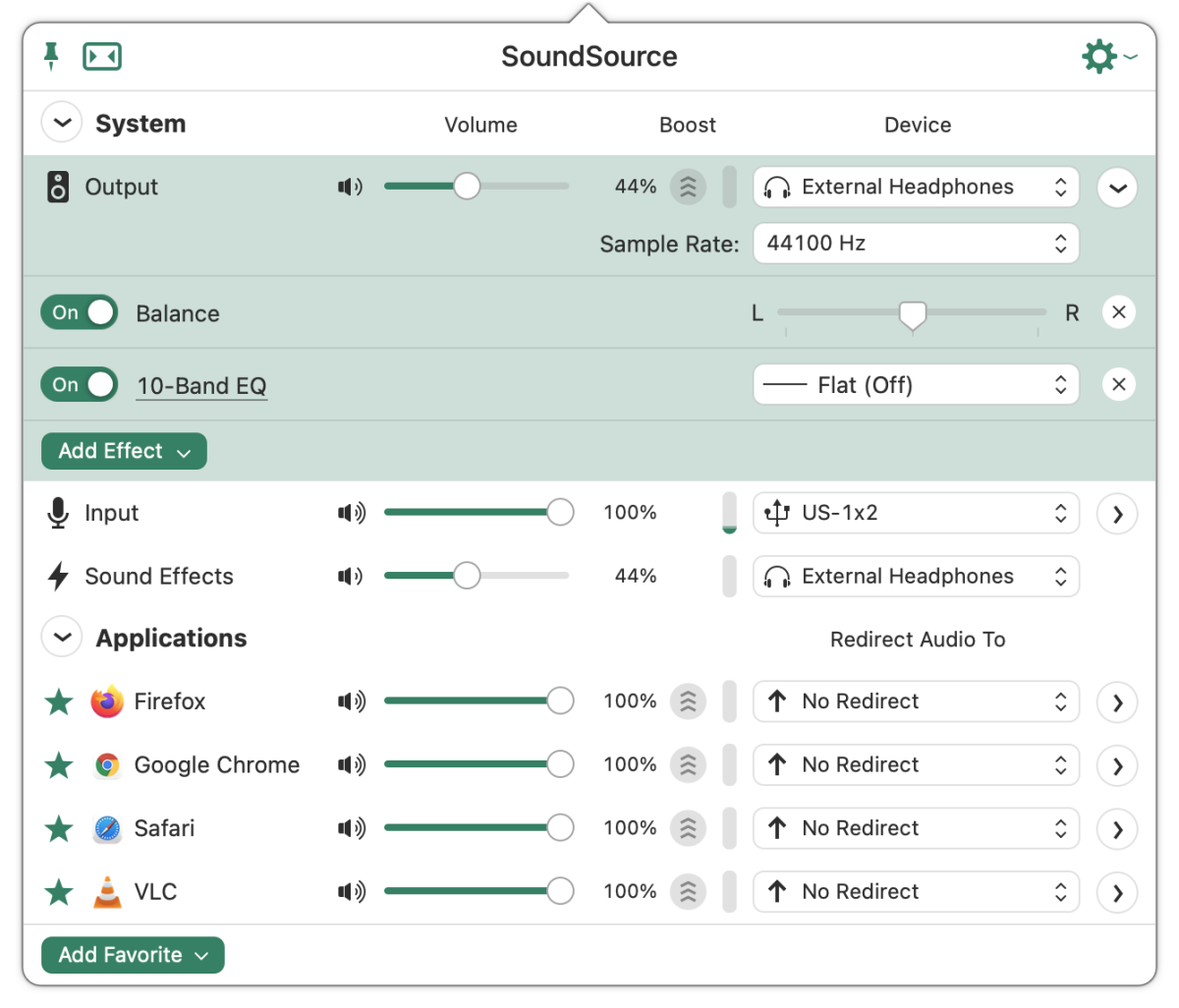Open the Add Effect menu

click(x=124, y=451)
